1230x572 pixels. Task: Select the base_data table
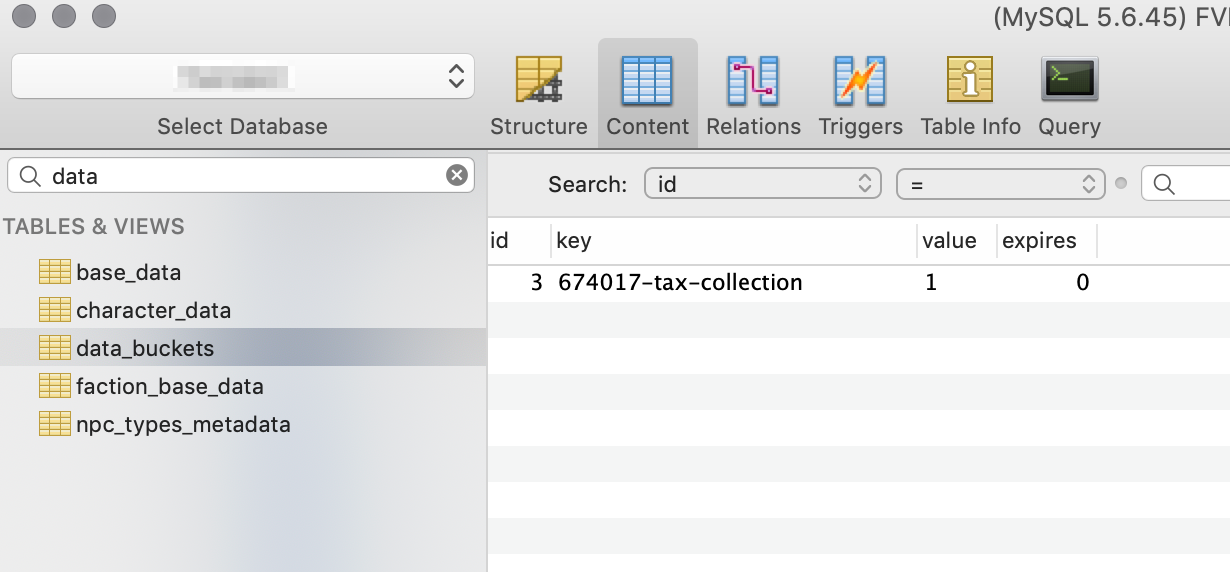128,272
